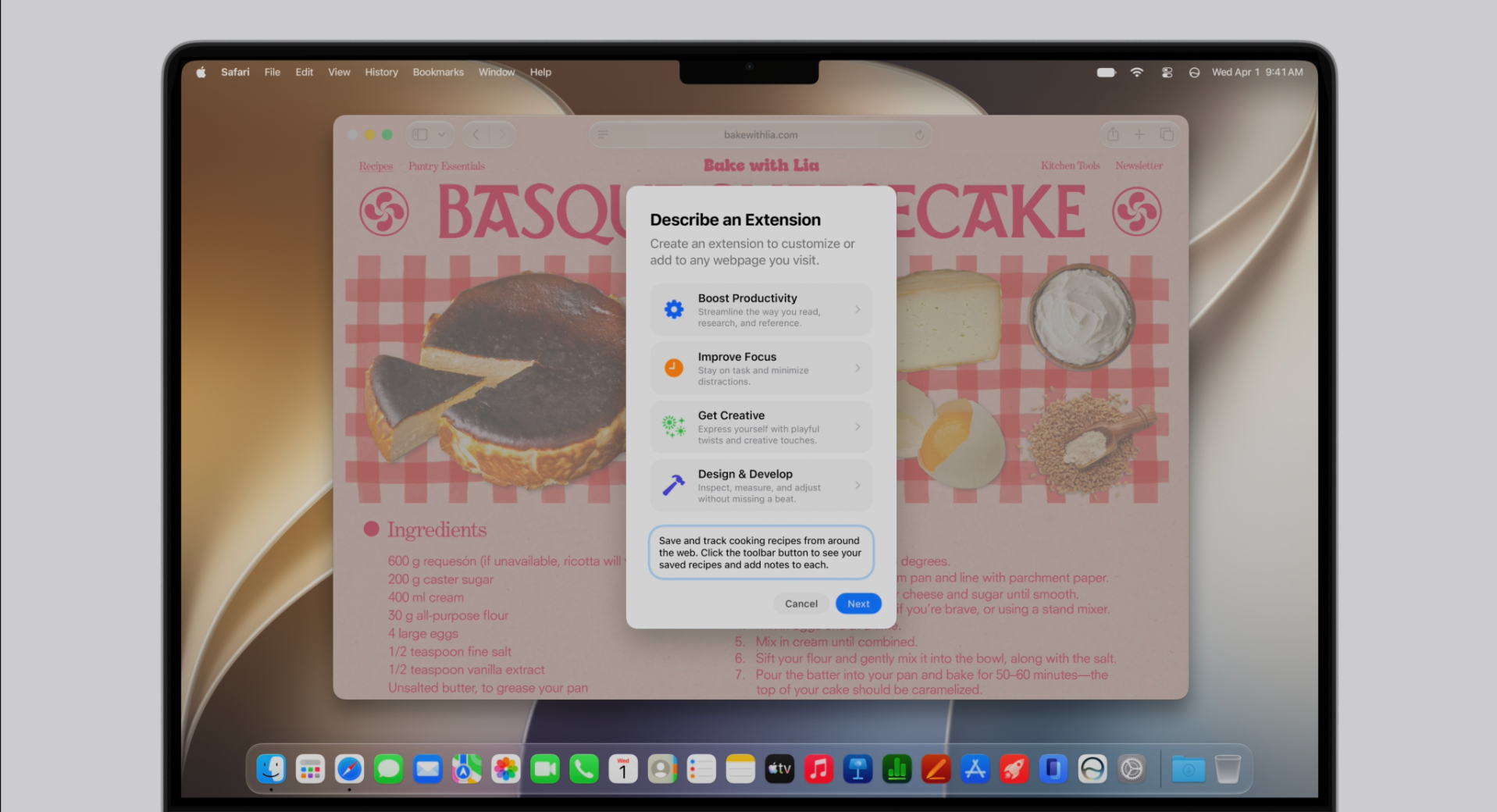Select the 'Boost Productivity' title text

(747, 298)
